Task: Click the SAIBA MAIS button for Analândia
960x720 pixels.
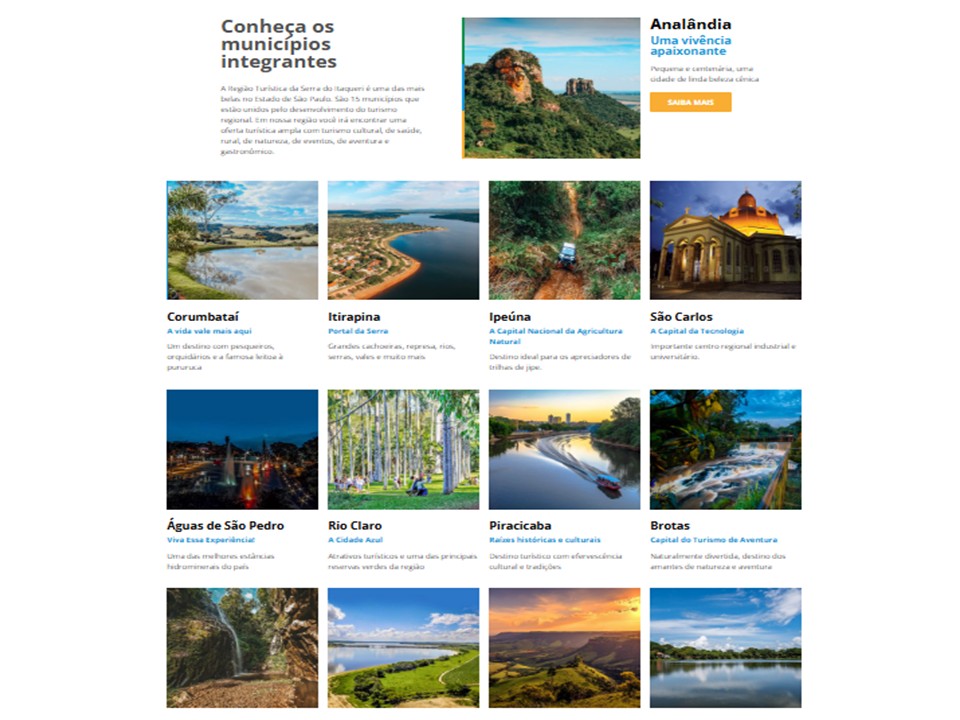Action: [690, 102]
